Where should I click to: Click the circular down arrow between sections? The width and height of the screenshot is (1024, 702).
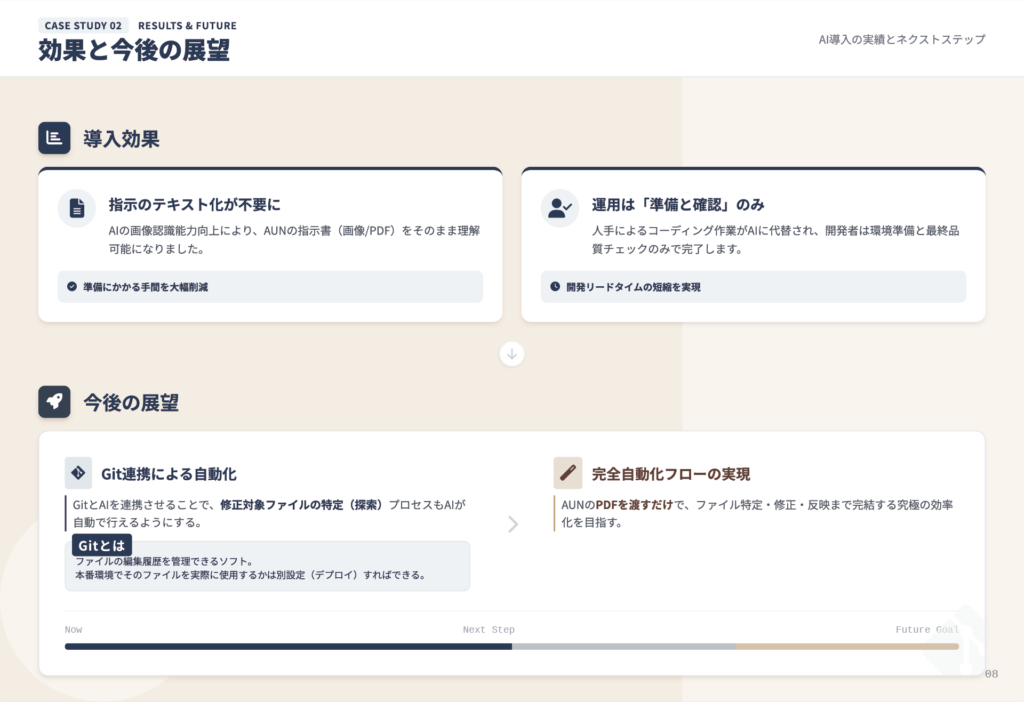[512, 354]
